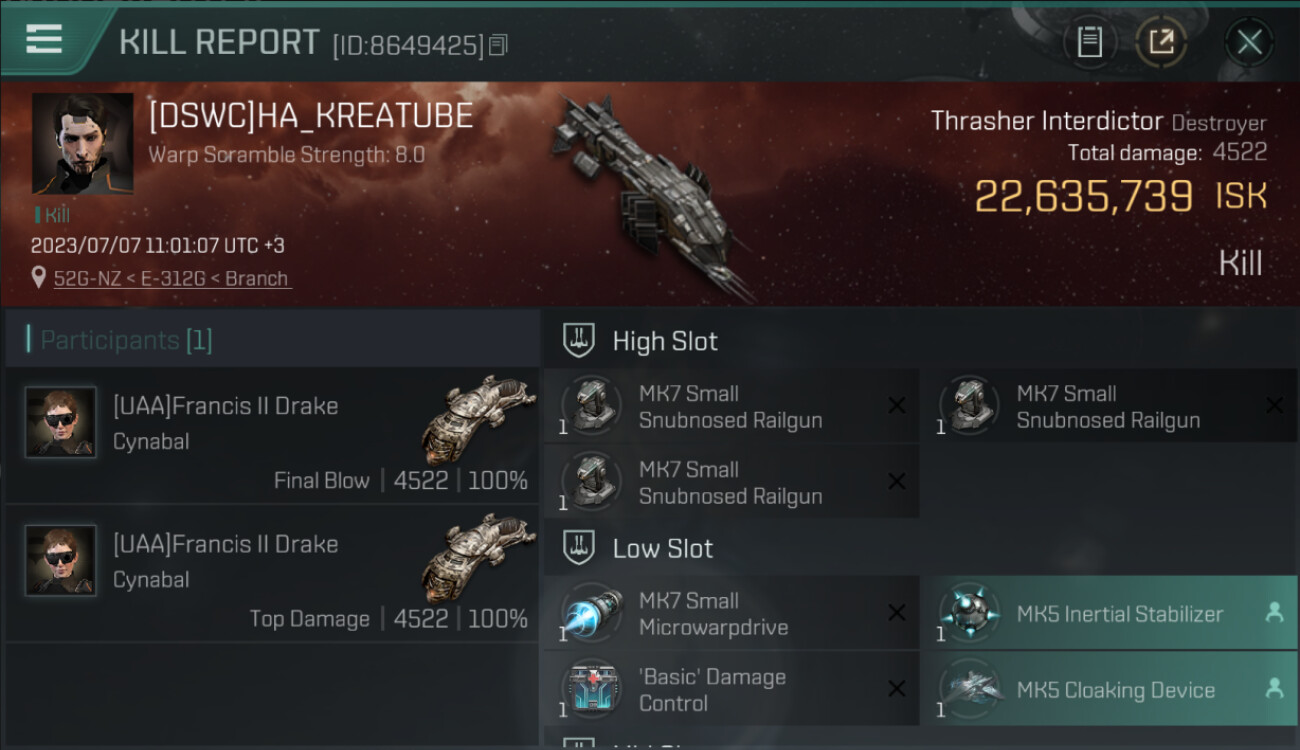Open HA_KREATUBE pilot portrait
This screenshot has width=1300, height=750.
click(82, 144)
